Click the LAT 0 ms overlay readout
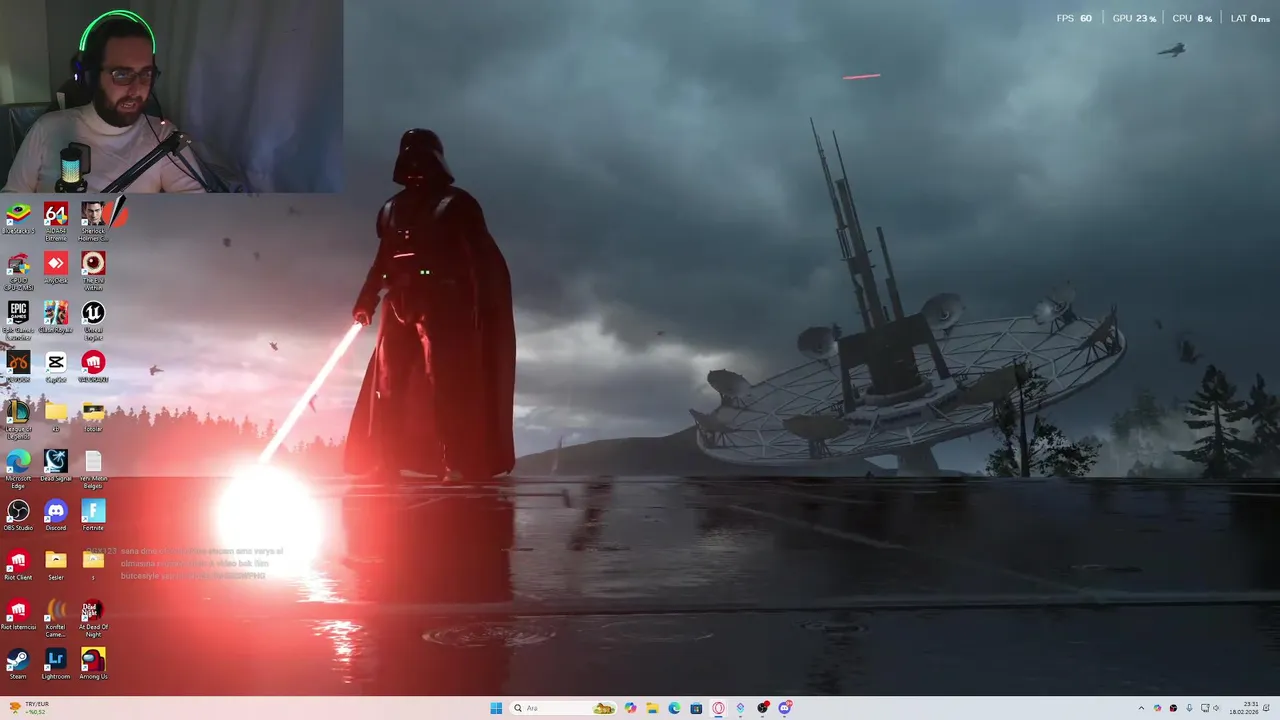The width and height of the screenshot is (1280, 720). [1250, 18]
